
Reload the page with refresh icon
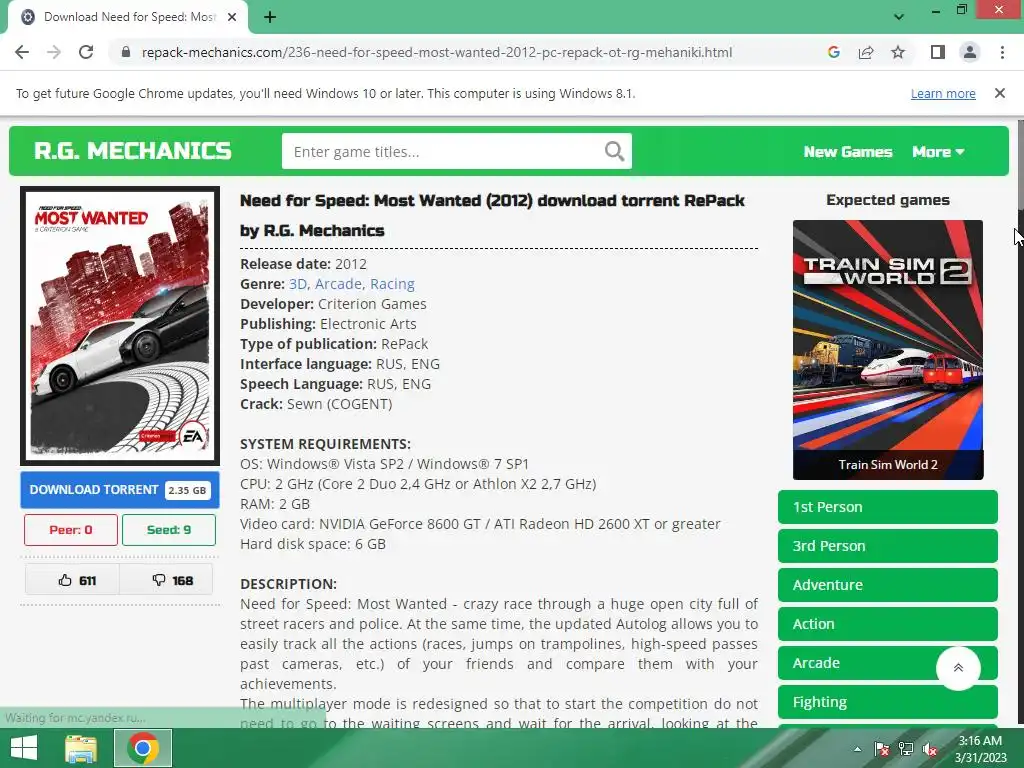tap(86, 52)
